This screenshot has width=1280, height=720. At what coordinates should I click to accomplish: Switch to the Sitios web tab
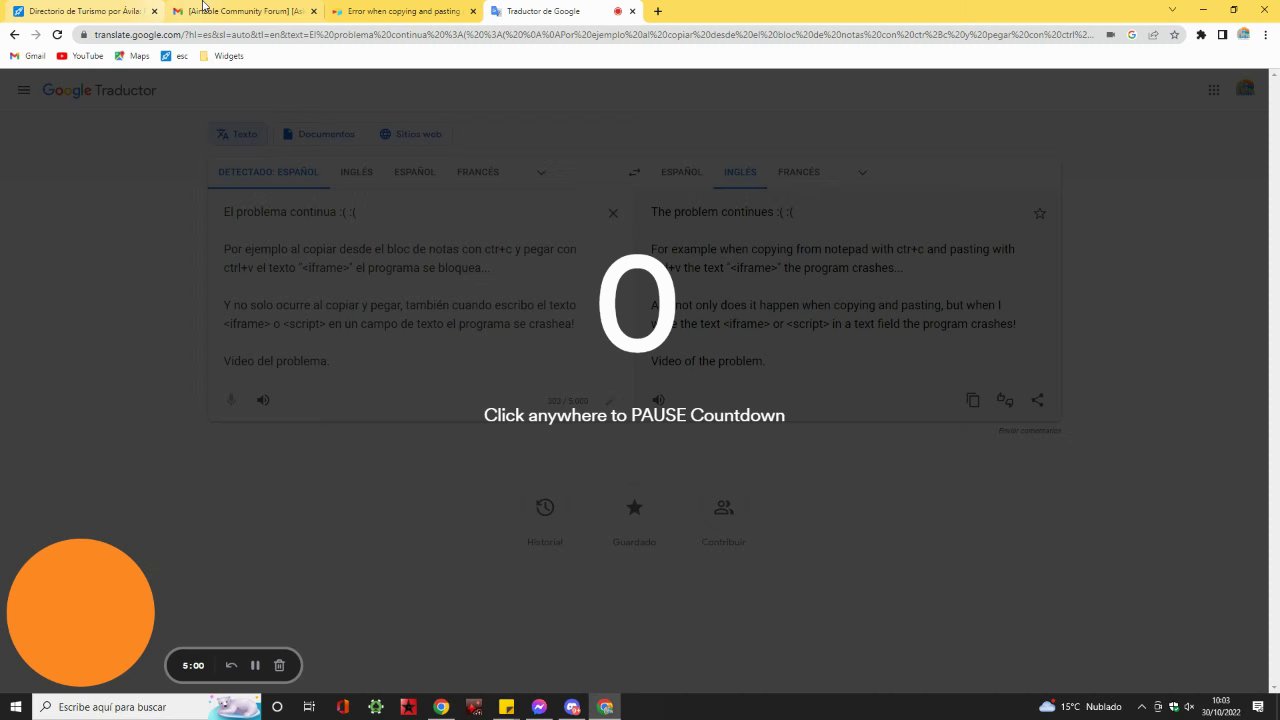(411, 134)
